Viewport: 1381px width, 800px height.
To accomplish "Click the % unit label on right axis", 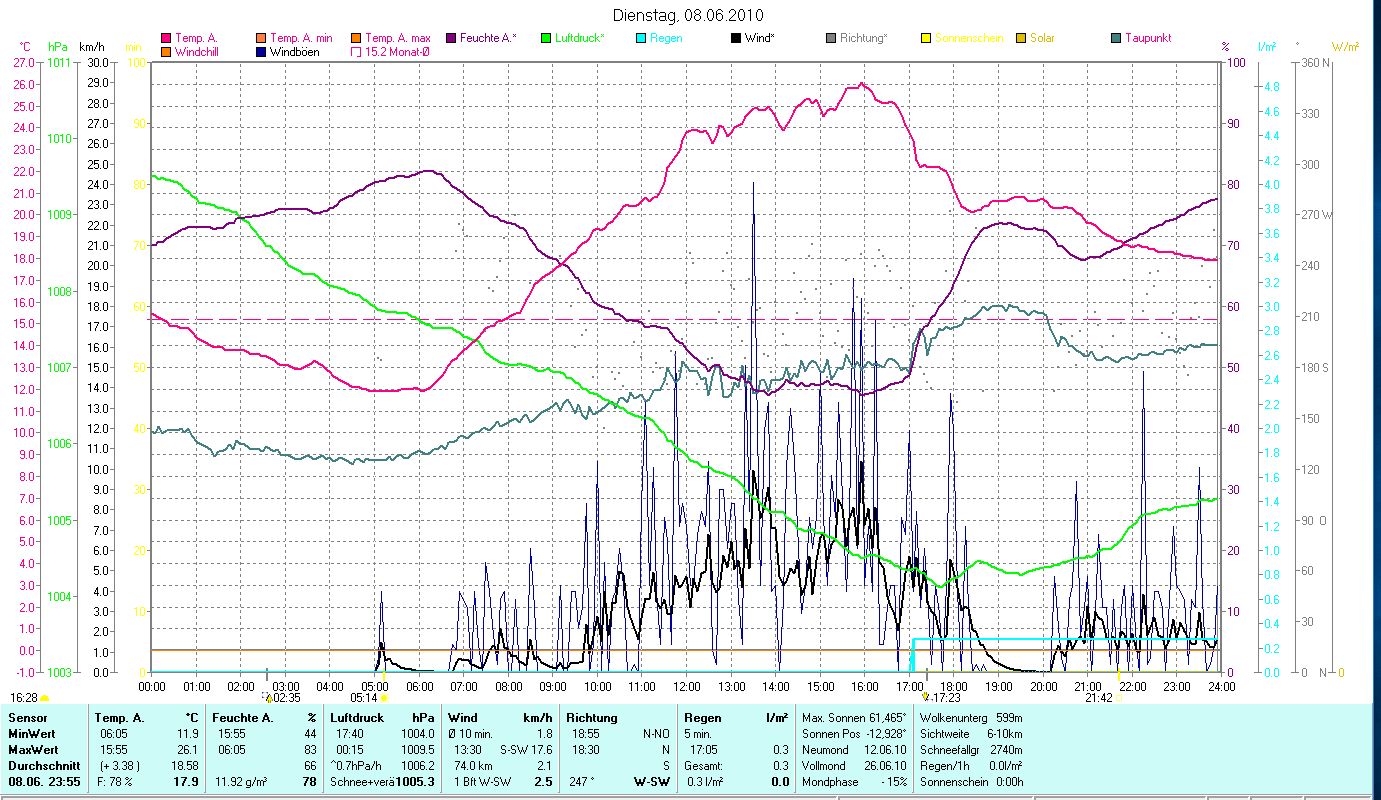I will click(x=1225, y=47).
